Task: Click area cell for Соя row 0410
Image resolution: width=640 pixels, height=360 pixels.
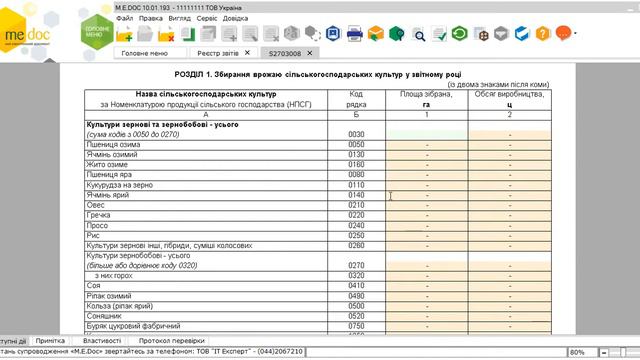Action: 427,286
